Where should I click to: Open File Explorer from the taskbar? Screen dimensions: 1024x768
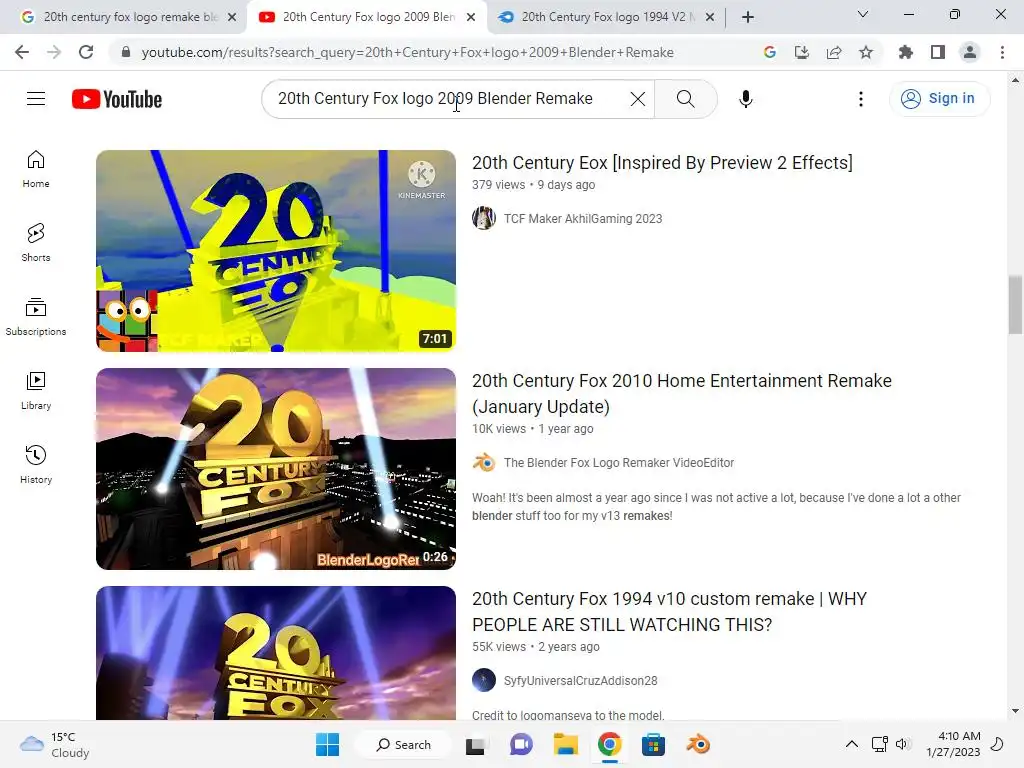pyautogui.click(x=566, y=744)
